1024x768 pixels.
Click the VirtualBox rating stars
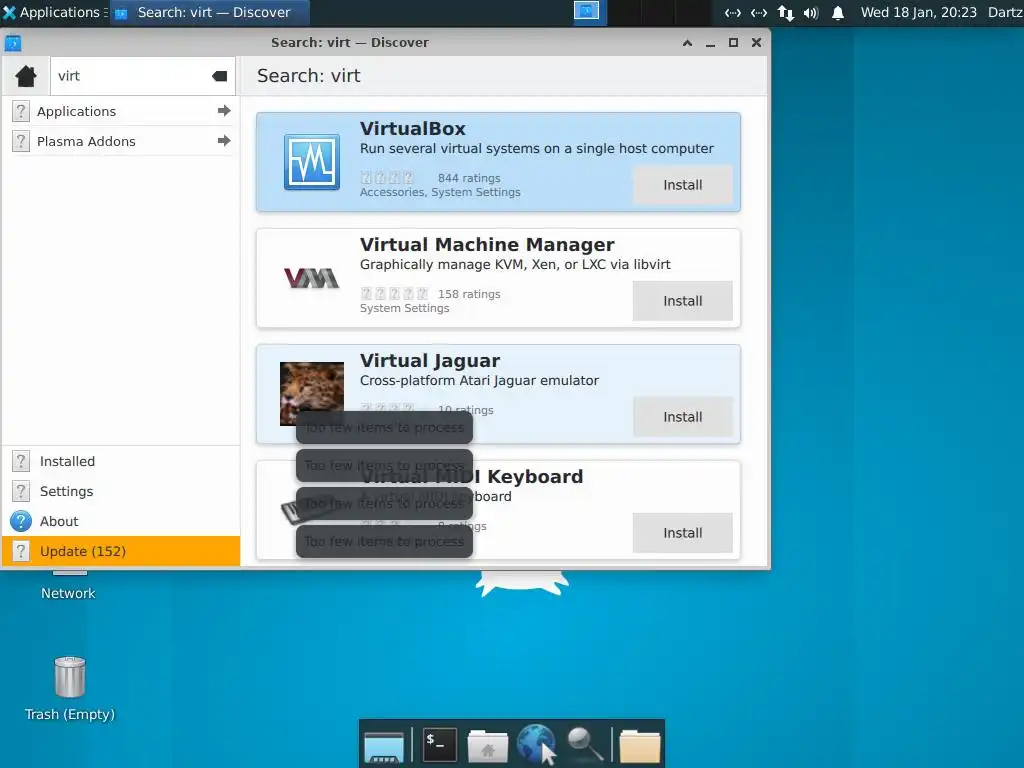(x=387, y=178)
